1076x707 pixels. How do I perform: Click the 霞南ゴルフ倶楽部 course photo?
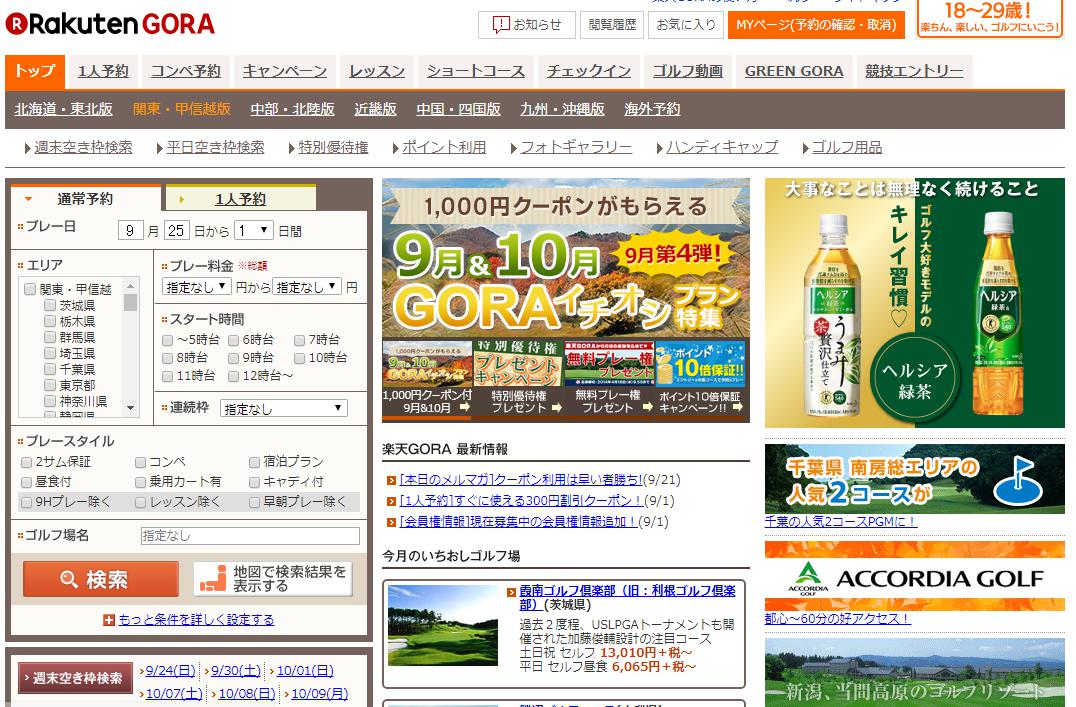click(x=443, y=626)
